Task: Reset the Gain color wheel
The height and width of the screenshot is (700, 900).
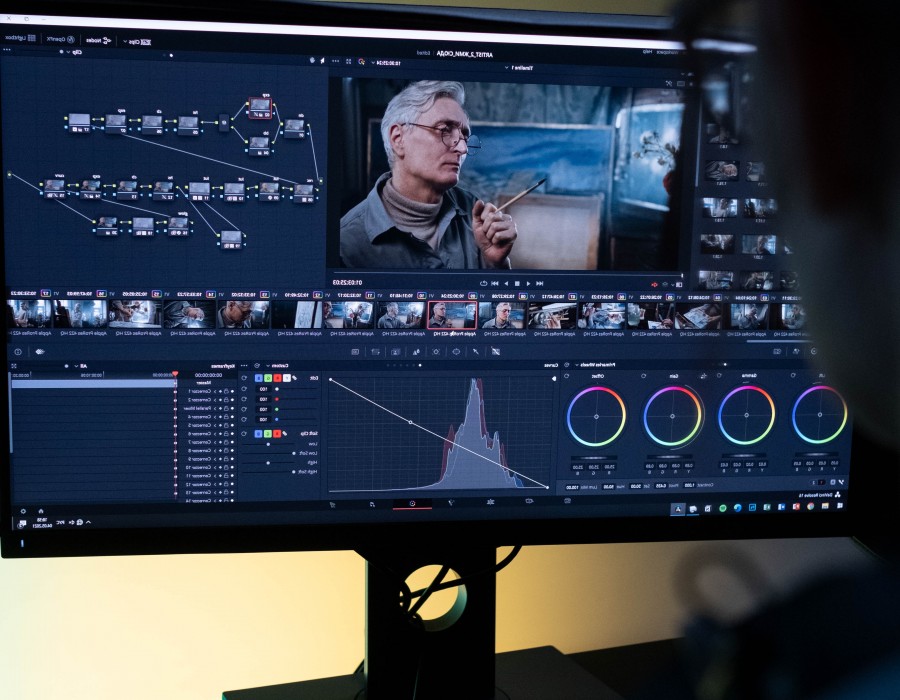Action: coord(643,377)
